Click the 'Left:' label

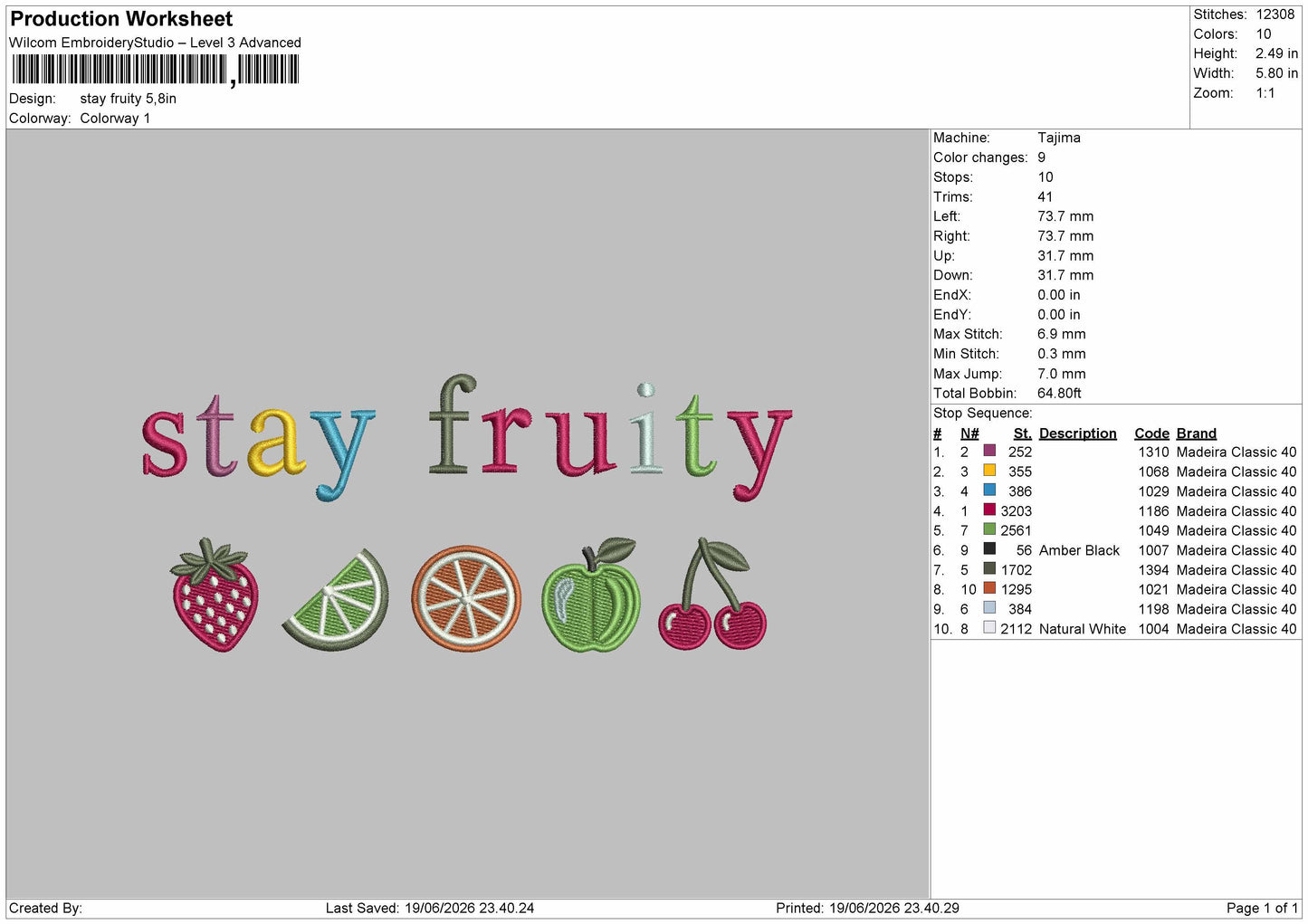[947, 216]
